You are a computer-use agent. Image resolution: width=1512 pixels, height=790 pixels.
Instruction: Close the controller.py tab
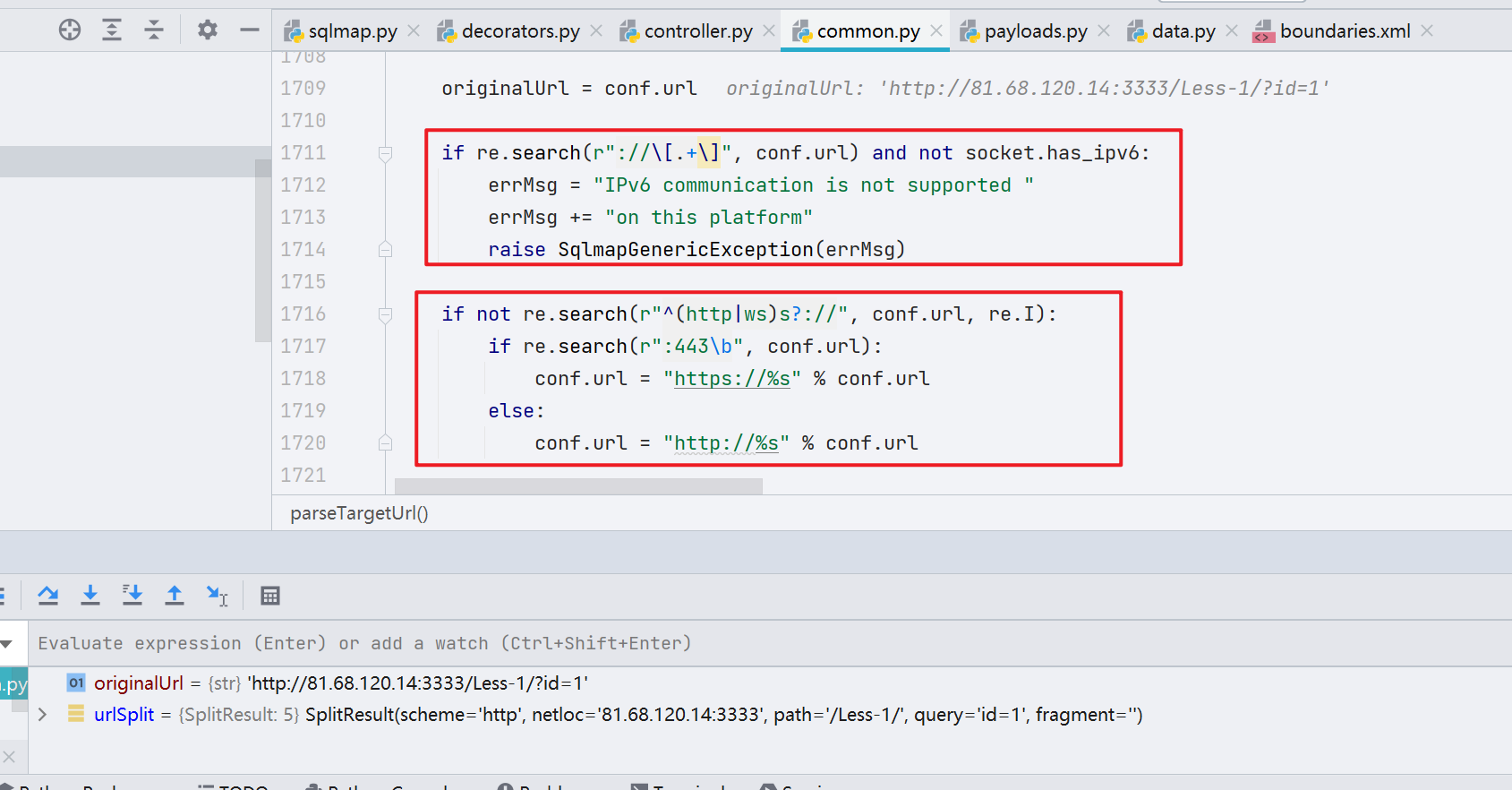[x=769, y=31]
